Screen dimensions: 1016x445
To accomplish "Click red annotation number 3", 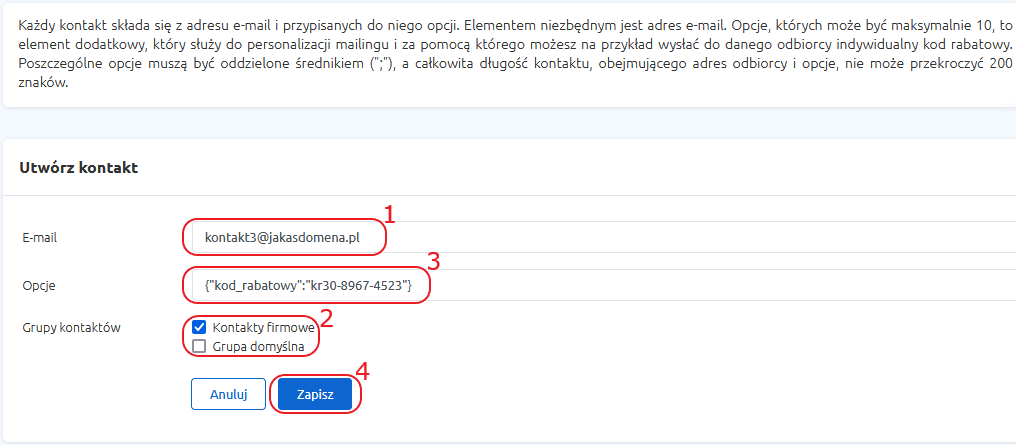I will coord(433,261).
